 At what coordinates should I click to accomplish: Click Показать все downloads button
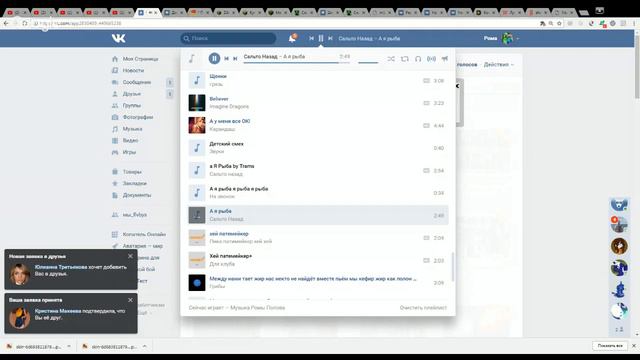pyautogui.click(x=610, y=346)
